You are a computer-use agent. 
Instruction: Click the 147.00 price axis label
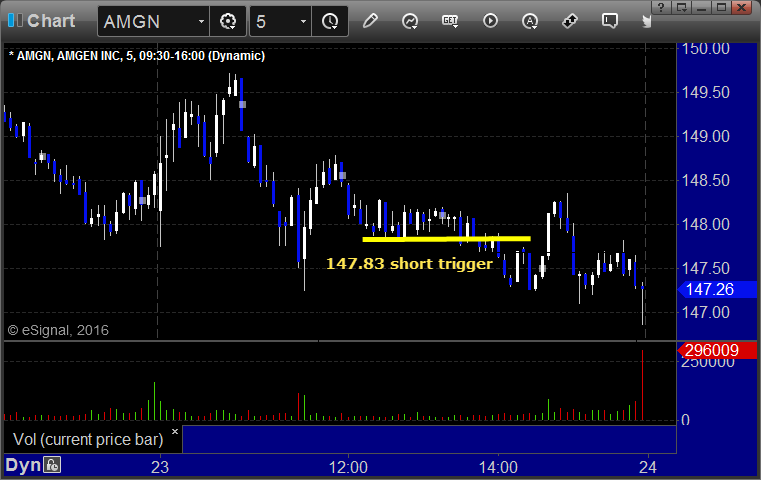706,313
